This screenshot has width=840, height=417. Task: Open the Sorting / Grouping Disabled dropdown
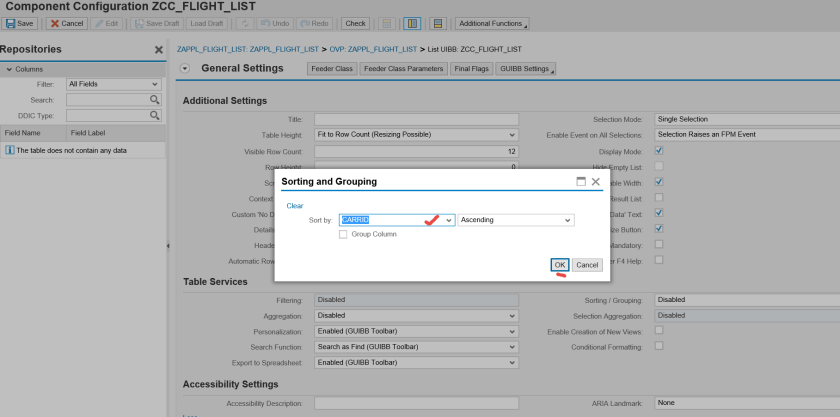click(747, 300)
